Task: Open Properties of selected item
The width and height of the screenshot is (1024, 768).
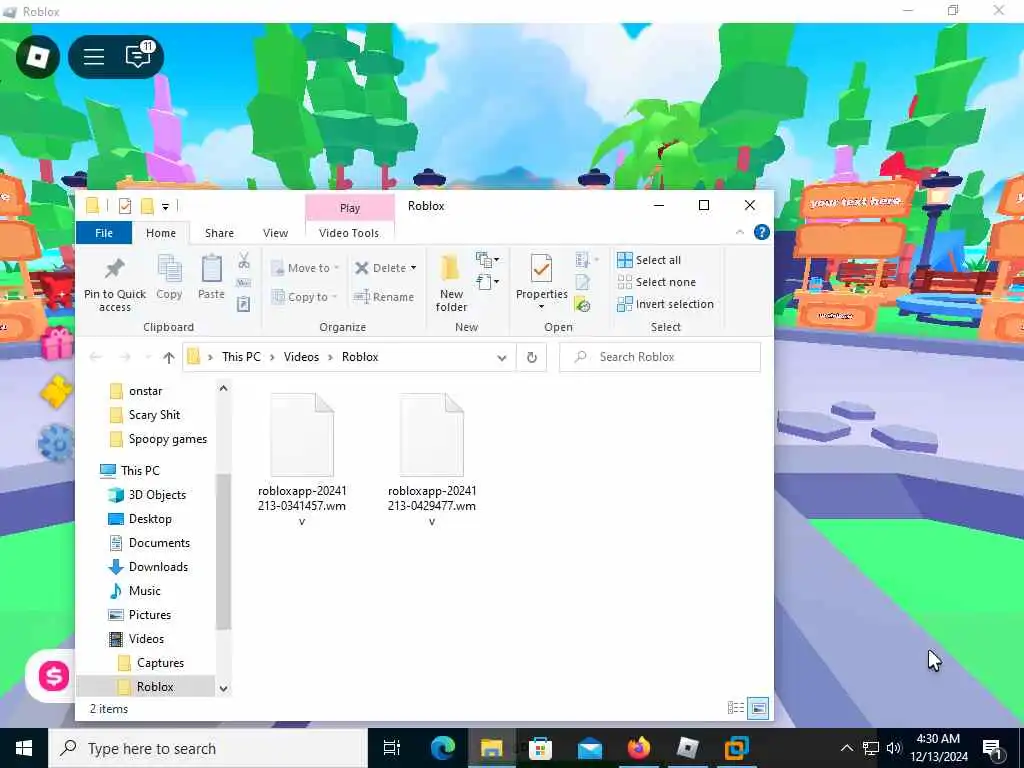Action: point(541,281)
